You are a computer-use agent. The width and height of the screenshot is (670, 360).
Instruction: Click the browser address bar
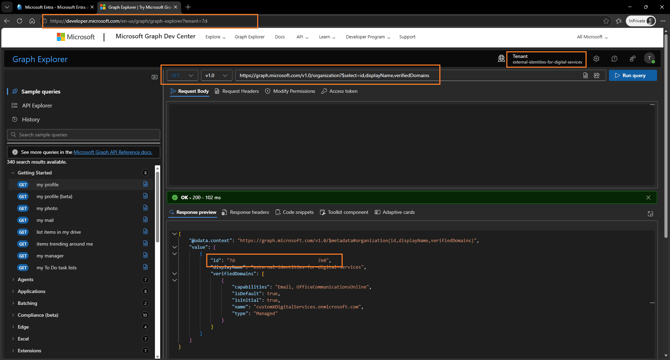click(x=320, y=21)
